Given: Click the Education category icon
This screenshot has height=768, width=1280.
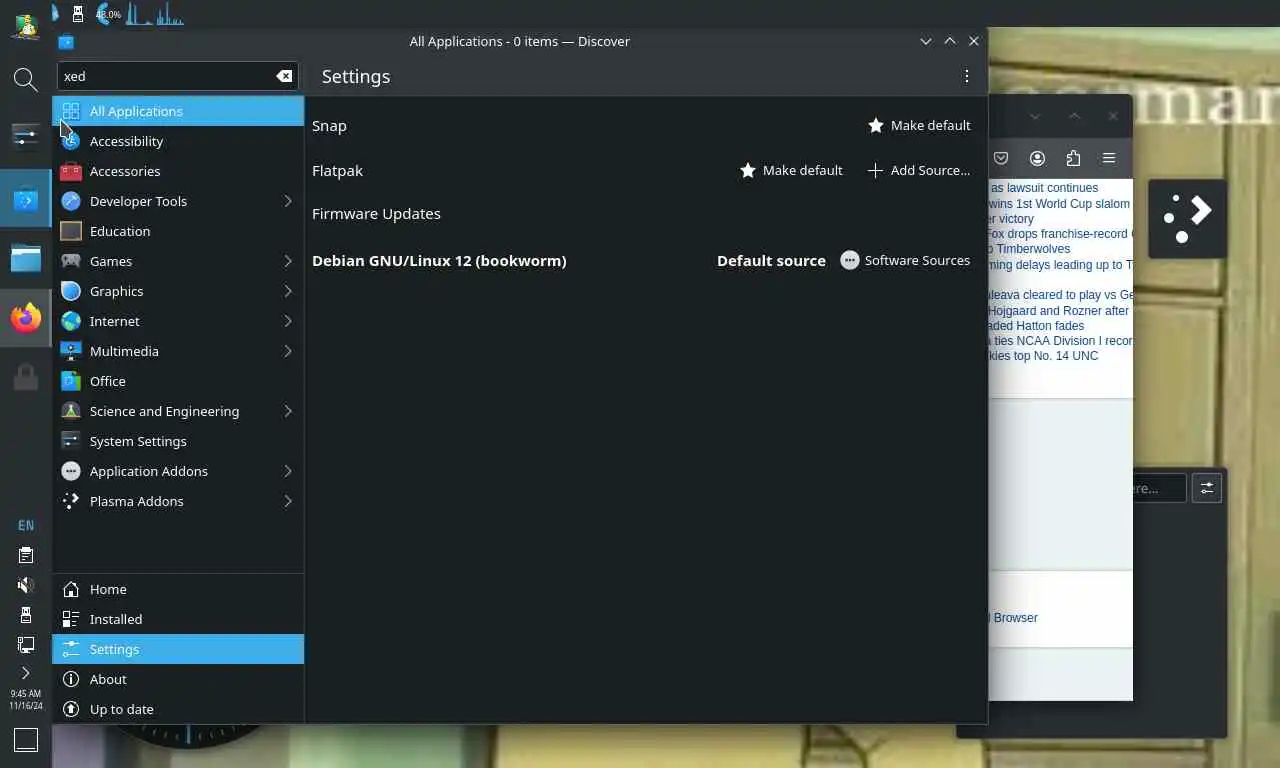Looking at the screenshot, I should pyautogui.click(x=71, y=231).
